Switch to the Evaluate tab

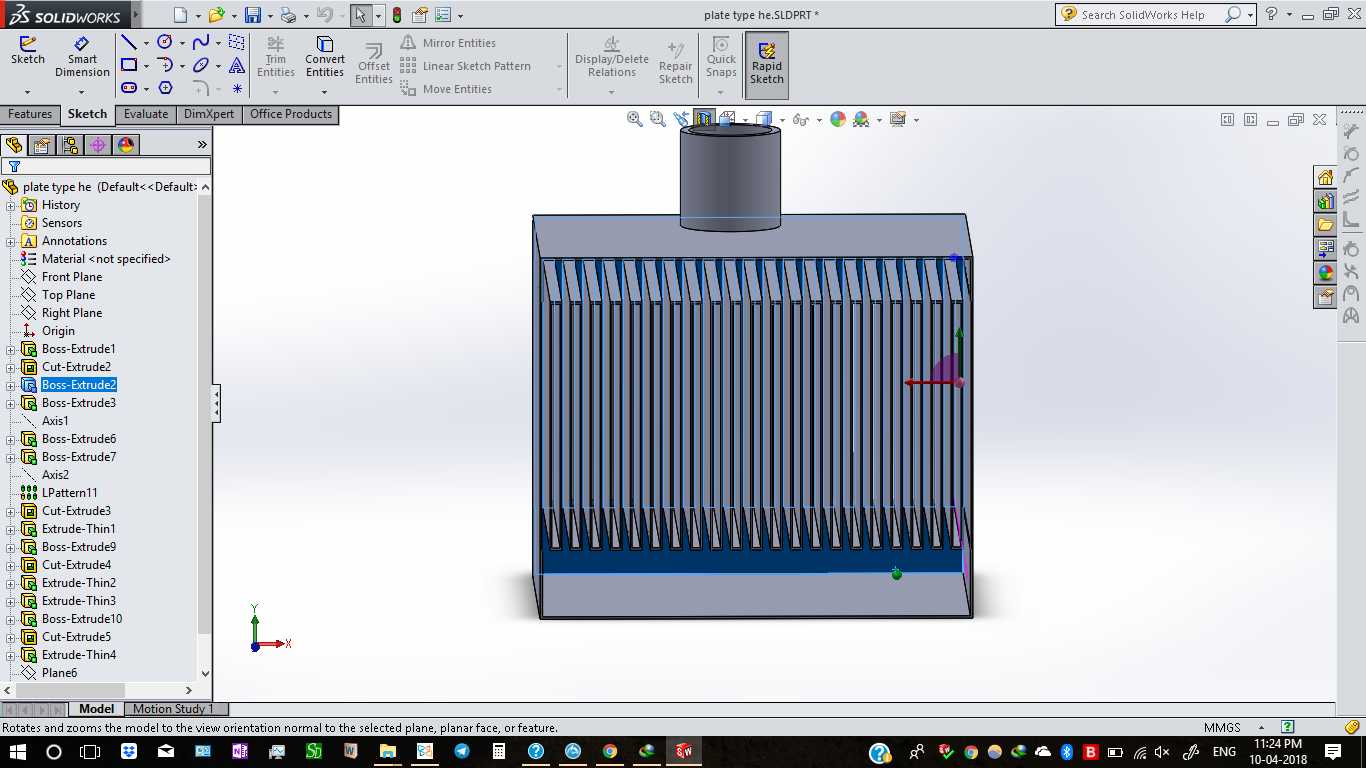(x=146, y=114)
